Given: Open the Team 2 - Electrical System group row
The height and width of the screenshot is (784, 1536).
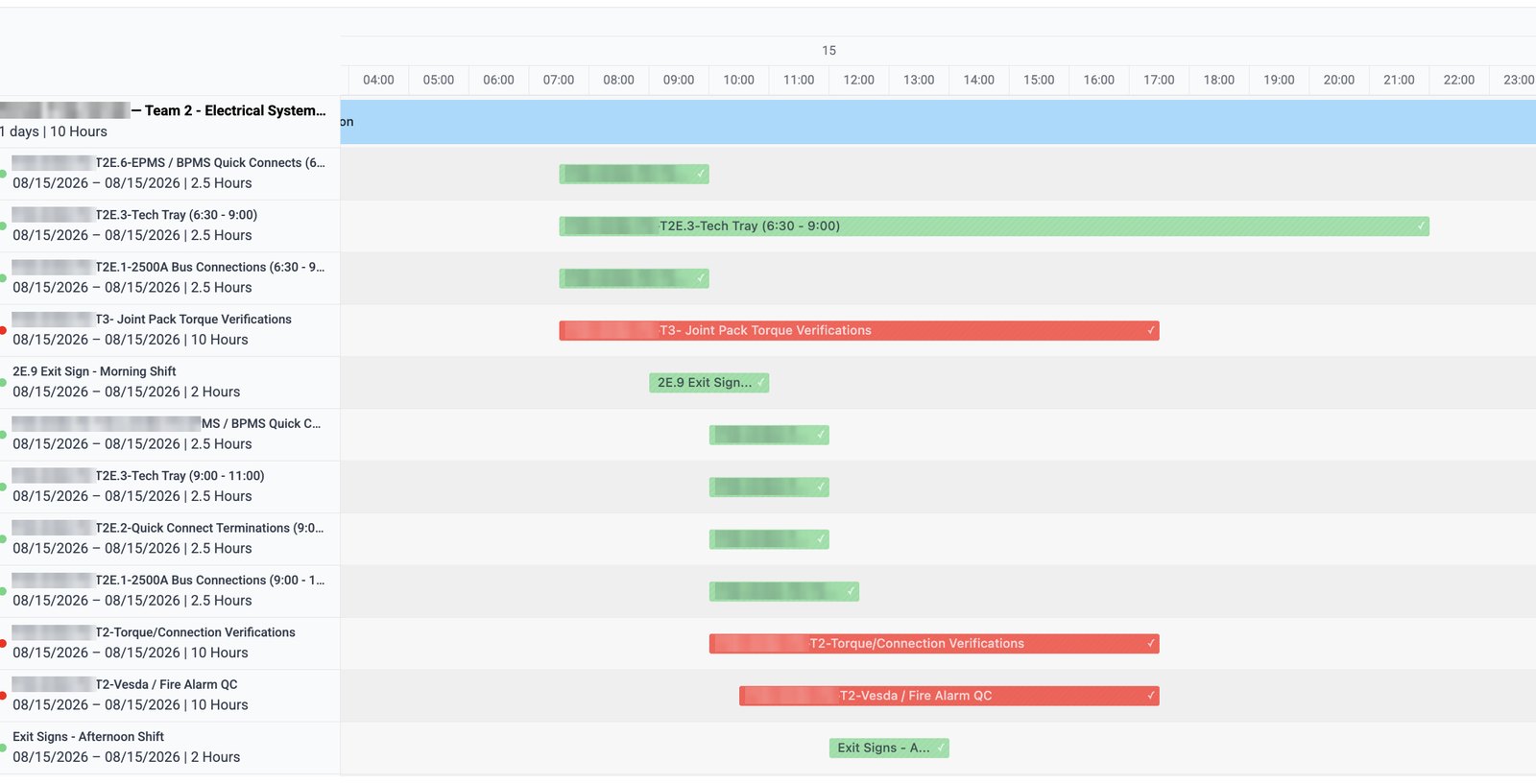Looking at the screenshot, I should (x=170, y=121).
